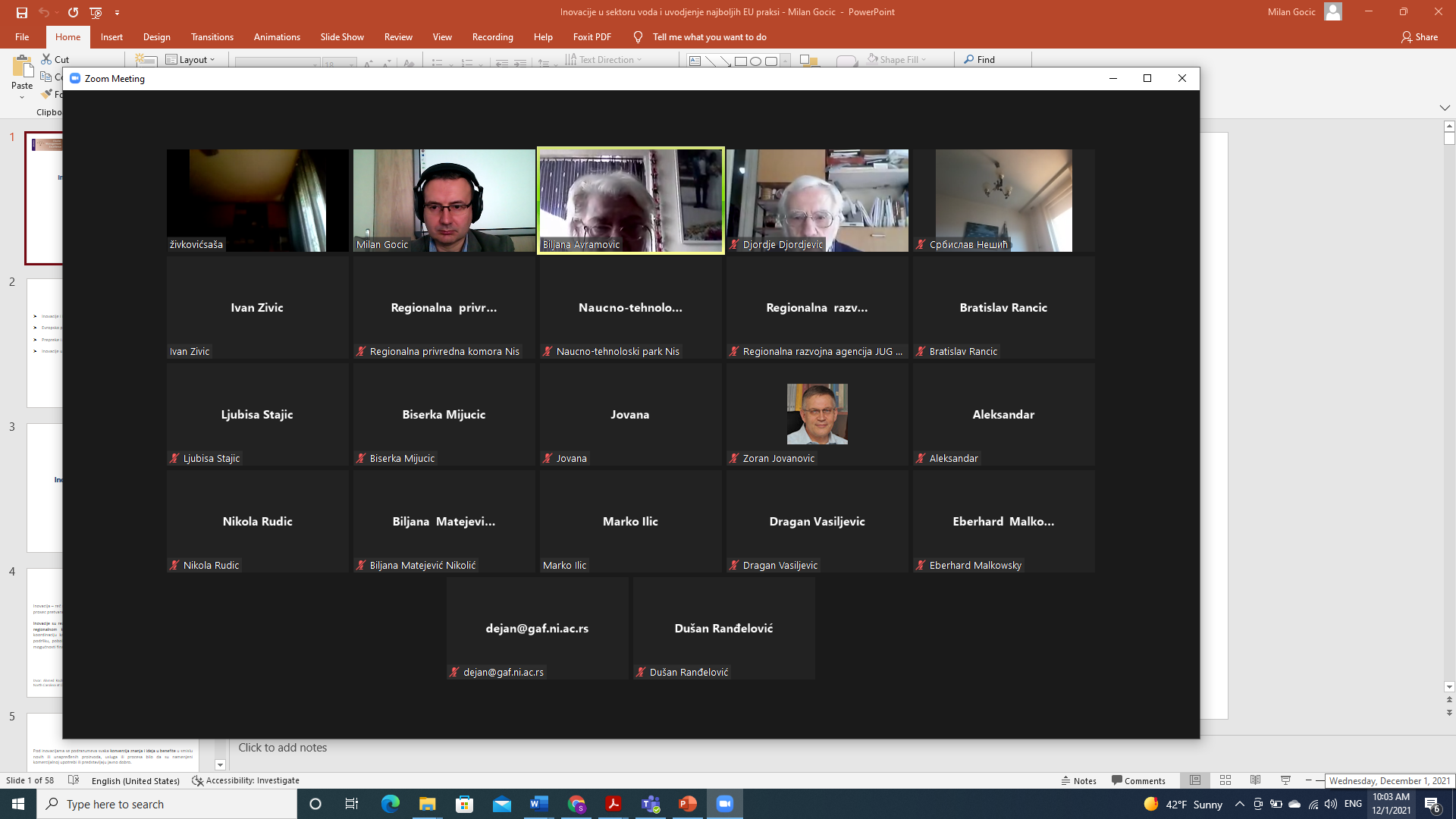Click muted mic icon for Naucno-tehnoloski park Nis

click(x=548, y=352)
